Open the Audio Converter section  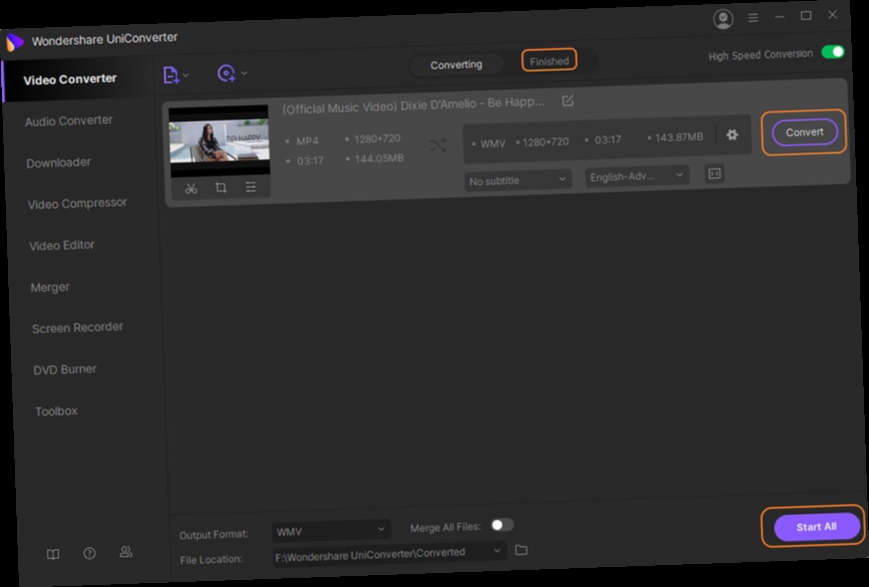click(69, 120)
